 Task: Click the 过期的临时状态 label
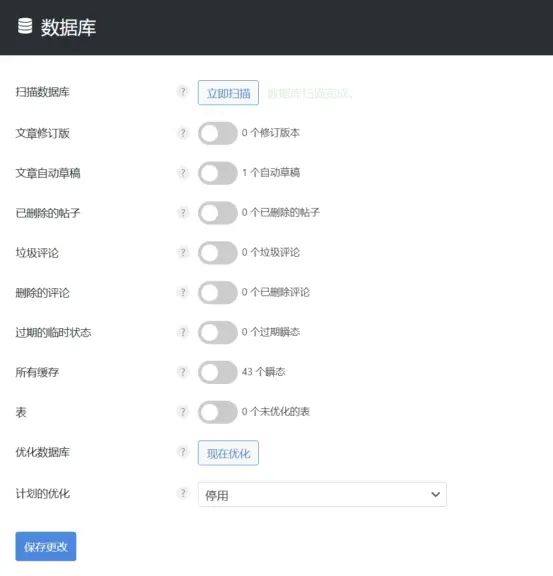(x=53, y=332)
